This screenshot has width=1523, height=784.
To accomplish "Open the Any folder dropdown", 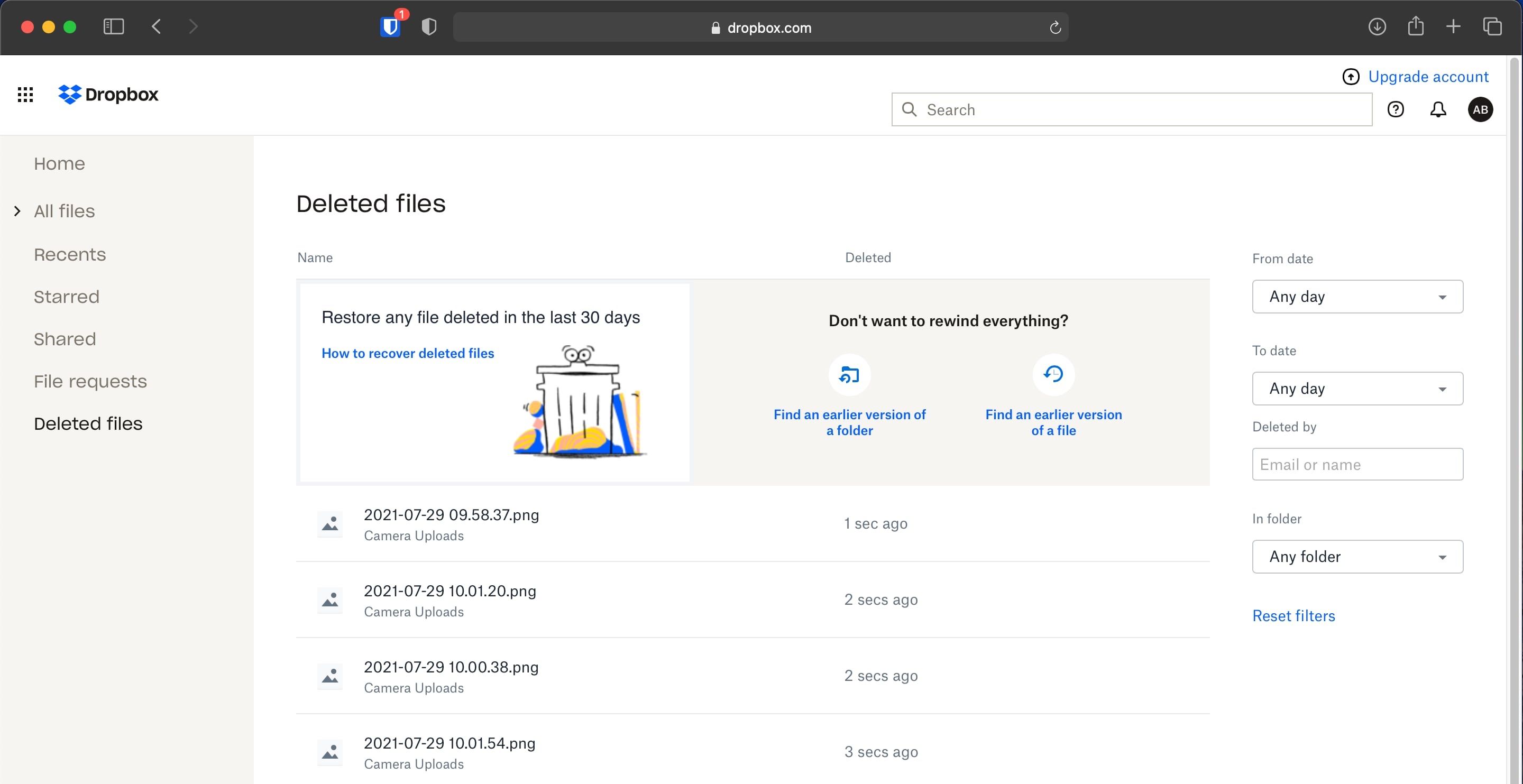I will 1357,556.
